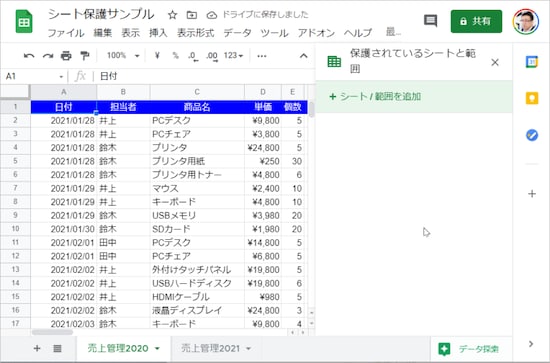
Task: Open Google Keep in side panel
Action: tap(532, 98)
